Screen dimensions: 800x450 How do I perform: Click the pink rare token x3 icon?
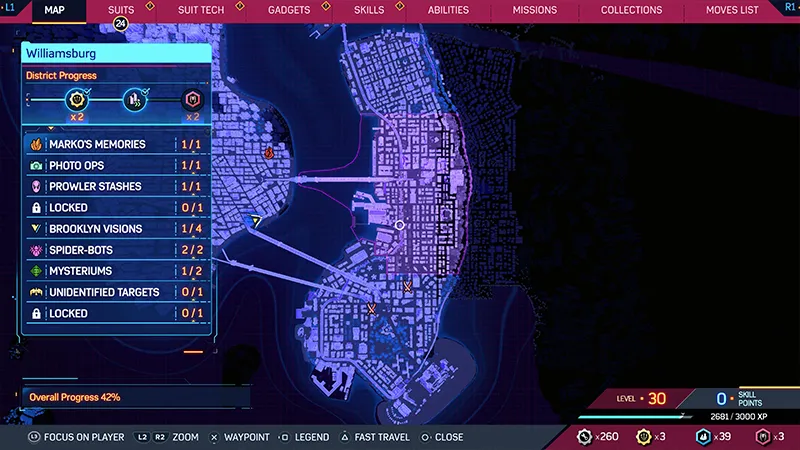(763, 437)
